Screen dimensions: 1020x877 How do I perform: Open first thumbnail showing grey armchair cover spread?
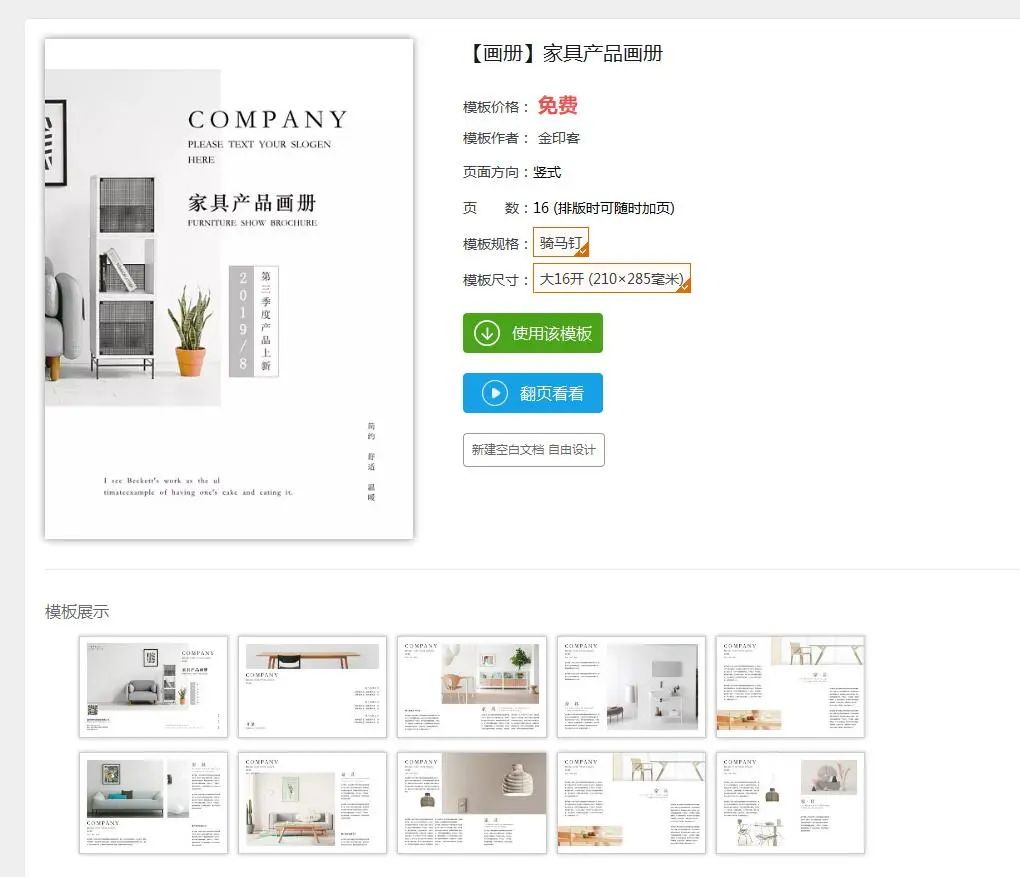coord(154,687)
